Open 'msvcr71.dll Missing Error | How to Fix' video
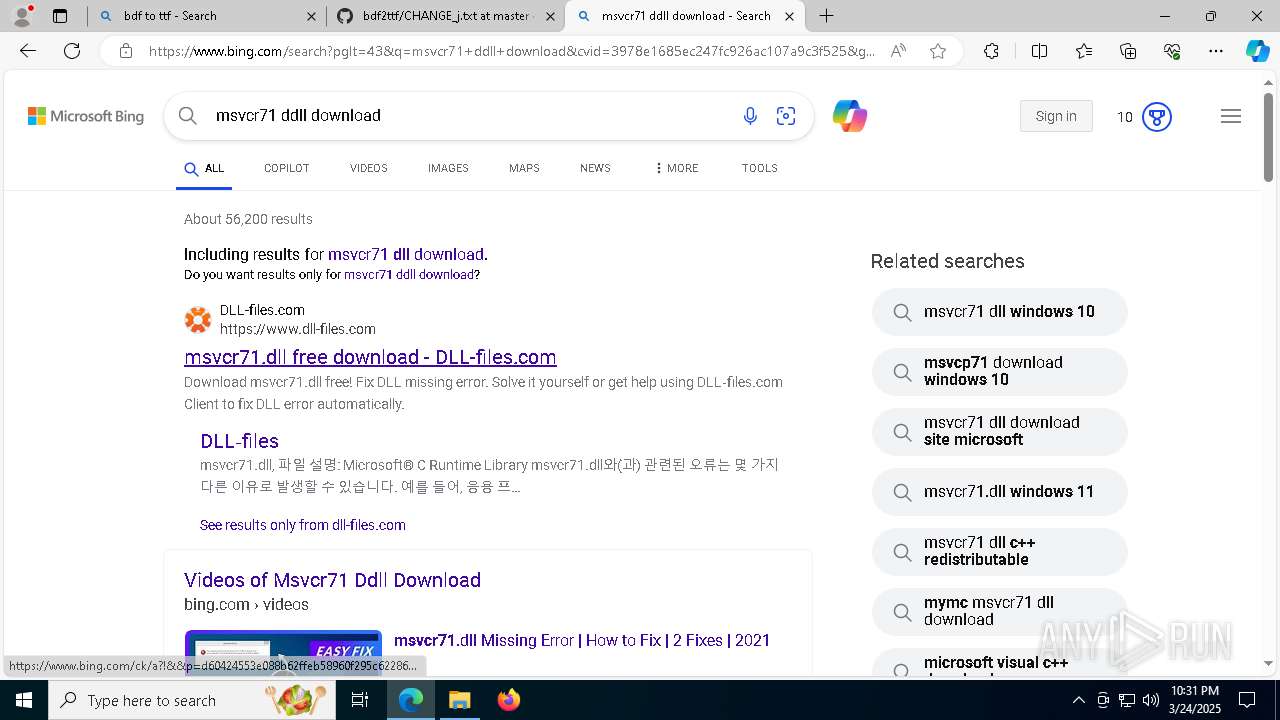Viewport: 1280px width, 720px height. [582, 640]
